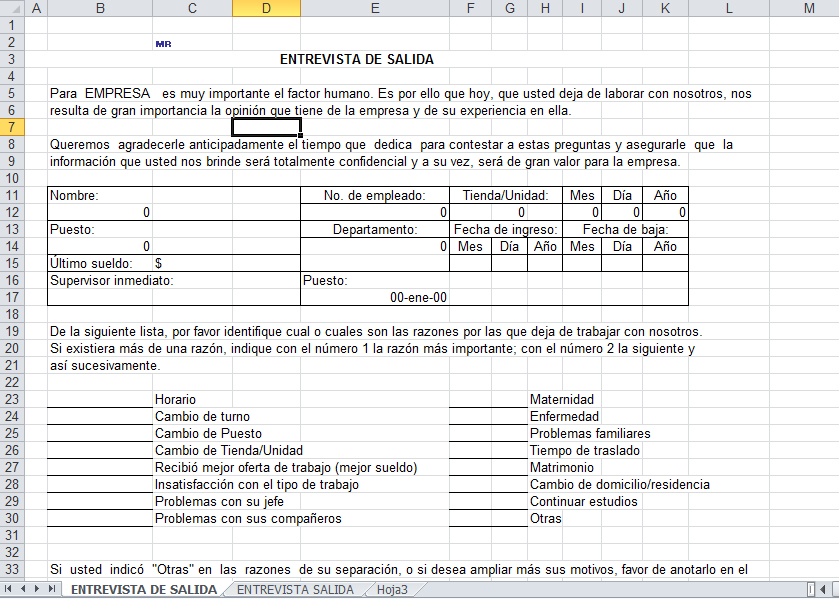Click the ENTREVISTA DE SALIDA title text

357,59
